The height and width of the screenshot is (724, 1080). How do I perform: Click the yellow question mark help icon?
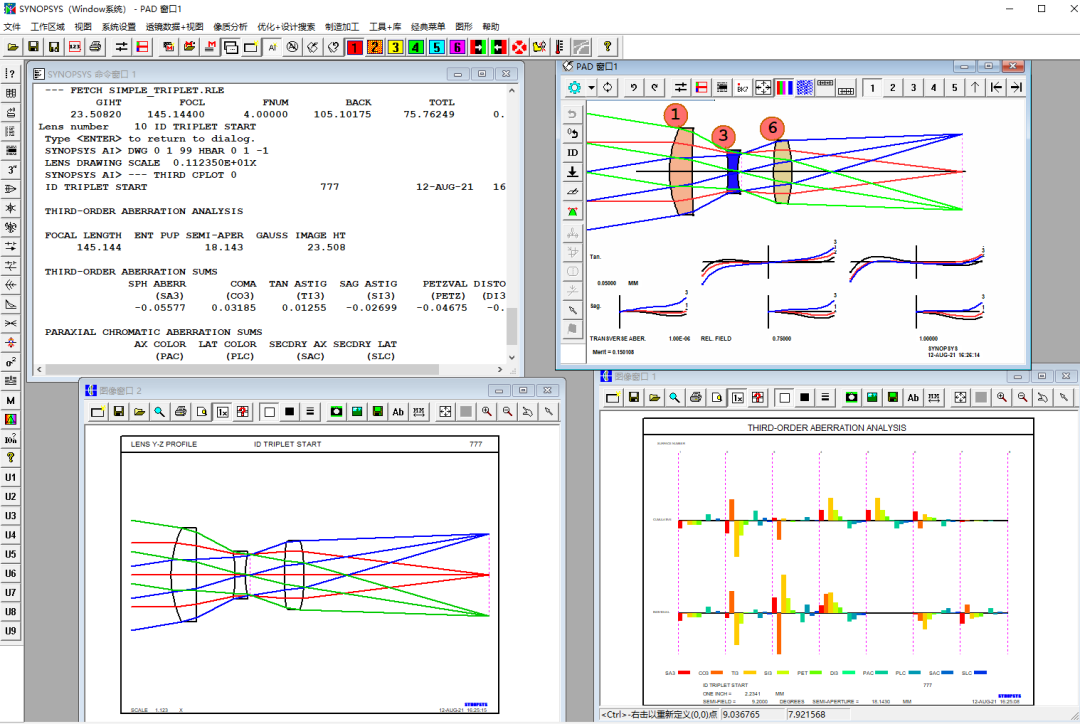607,47
